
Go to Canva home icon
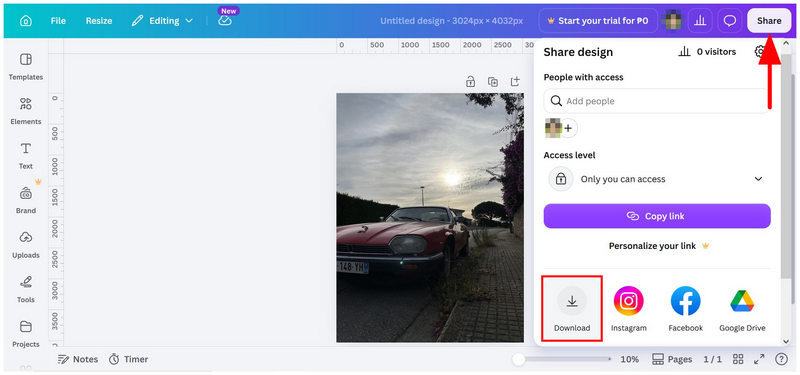[x=25, y=21]
